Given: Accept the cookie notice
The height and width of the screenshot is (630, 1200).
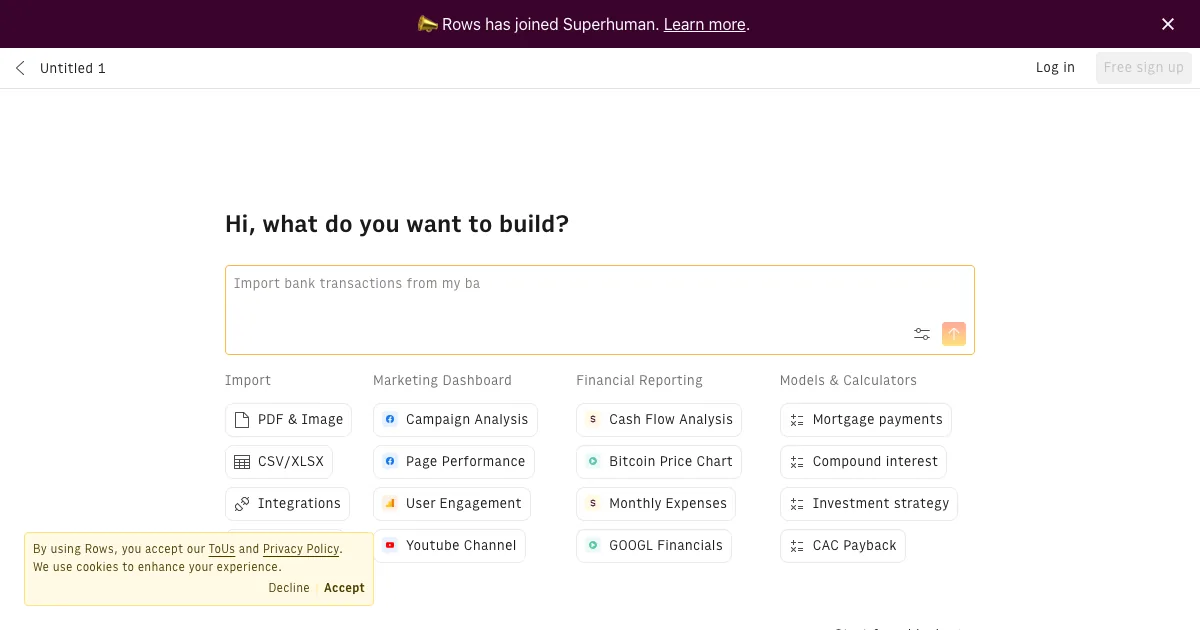Looking at the screenshot, I should (x=344, y=588).
